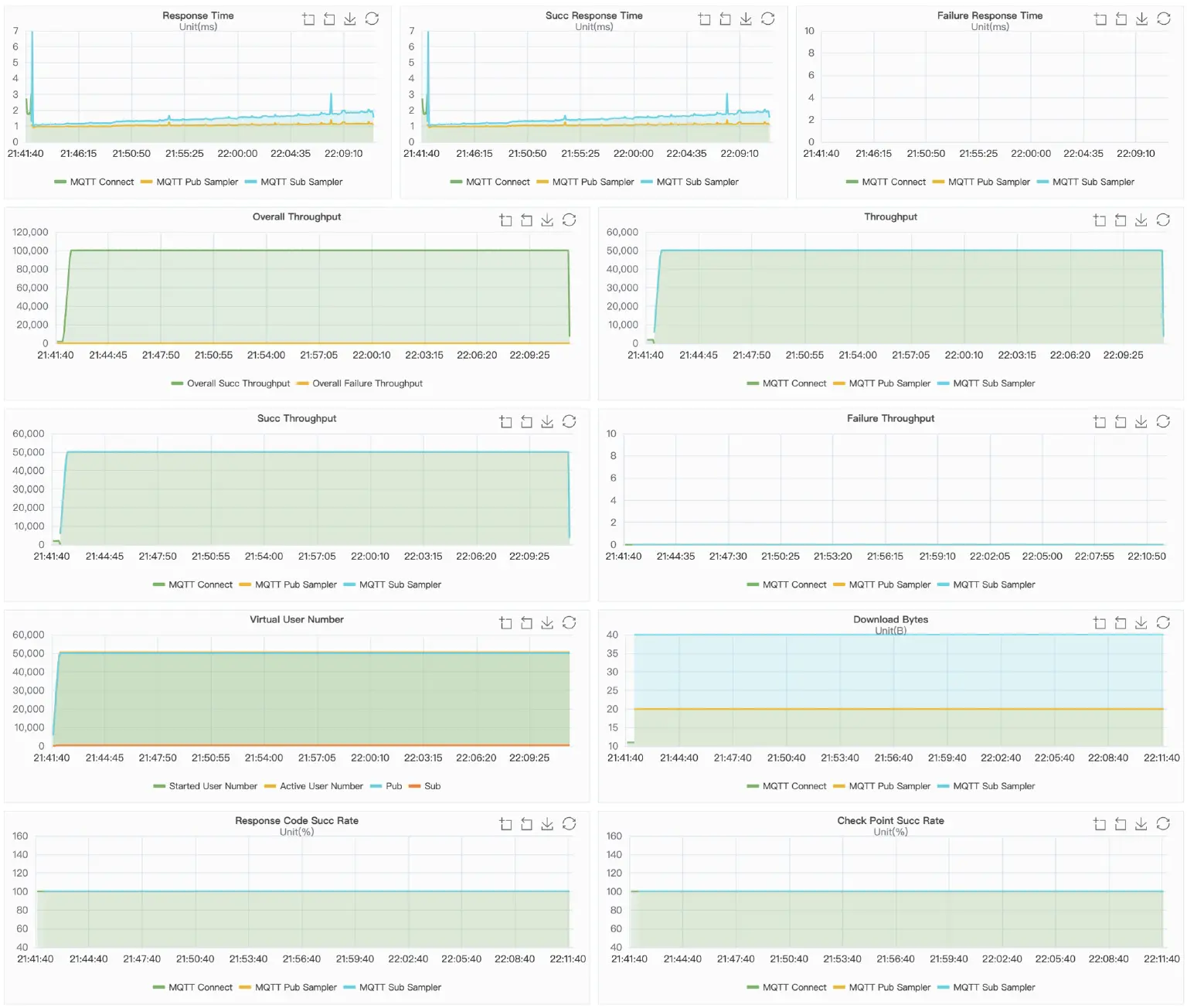Enable area zoom on Download Bytes chart

point(1100,622)
